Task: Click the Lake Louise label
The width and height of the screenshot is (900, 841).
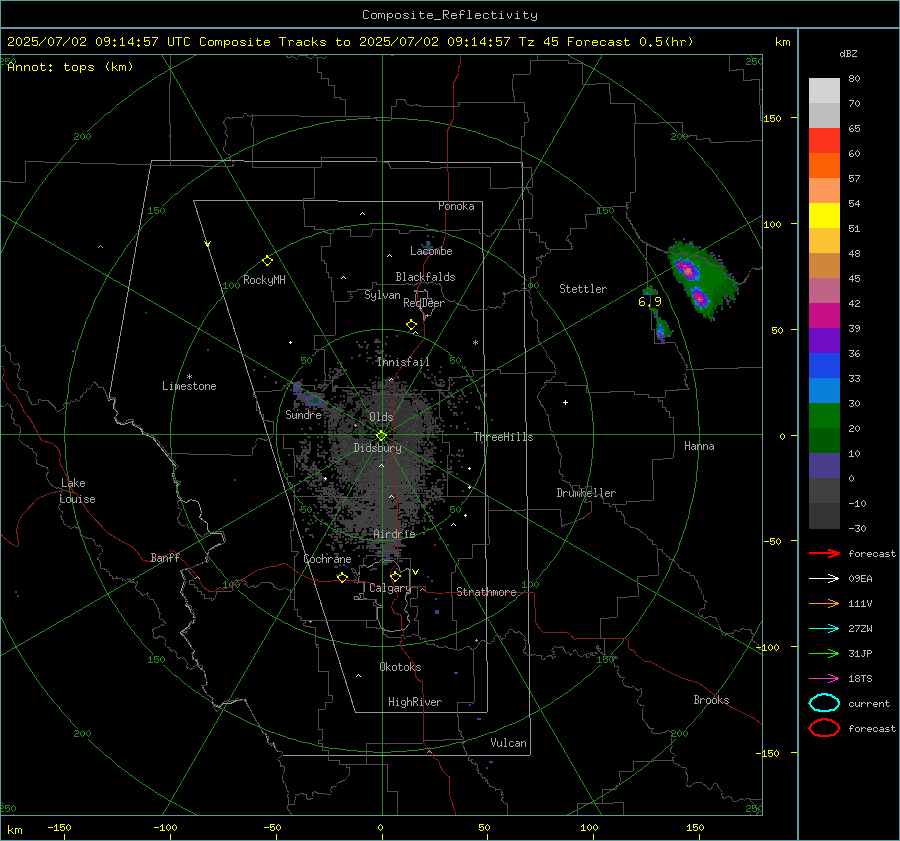Action: tap(77, 491)
